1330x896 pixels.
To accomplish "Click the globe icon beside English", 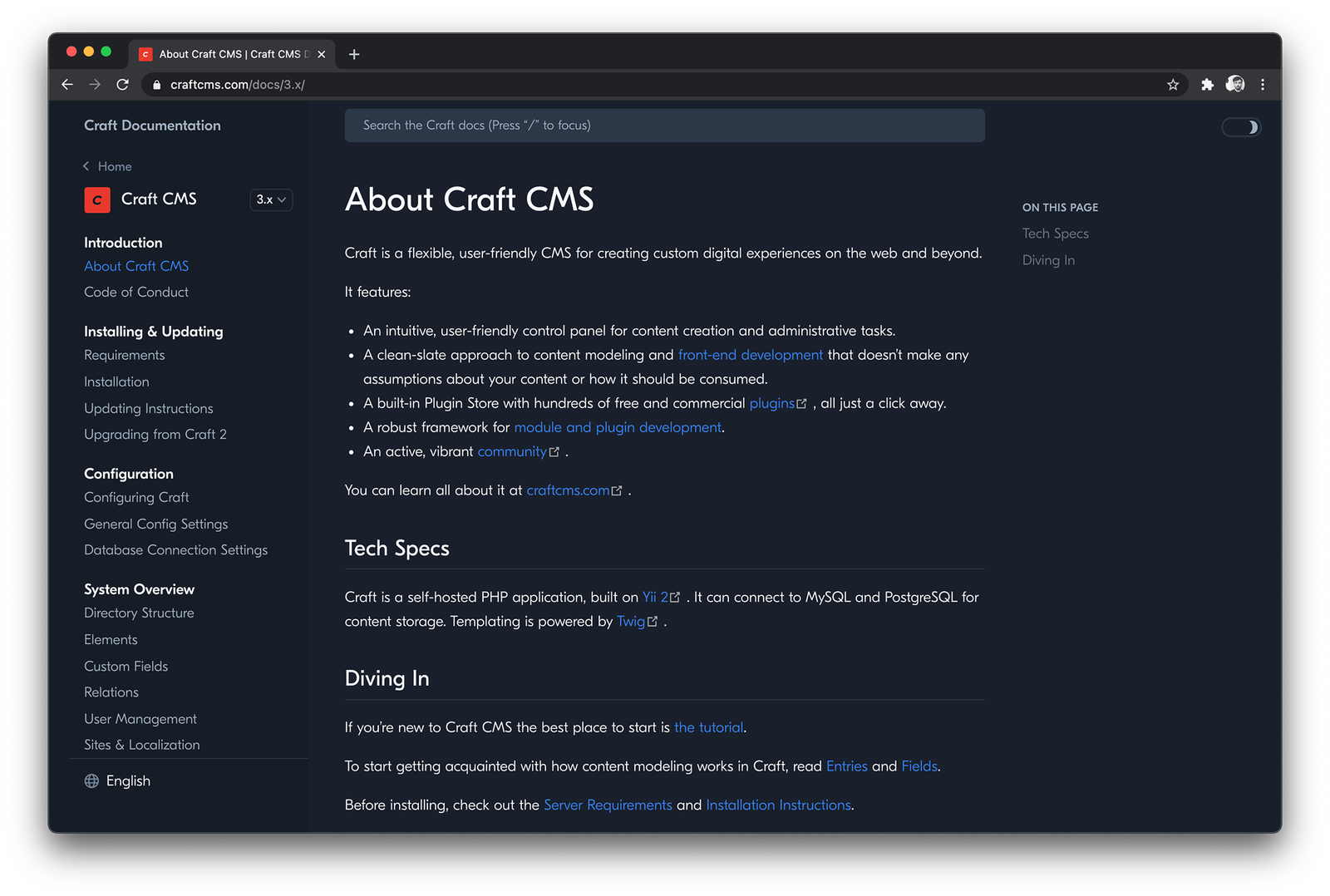I will pos(91,780).
